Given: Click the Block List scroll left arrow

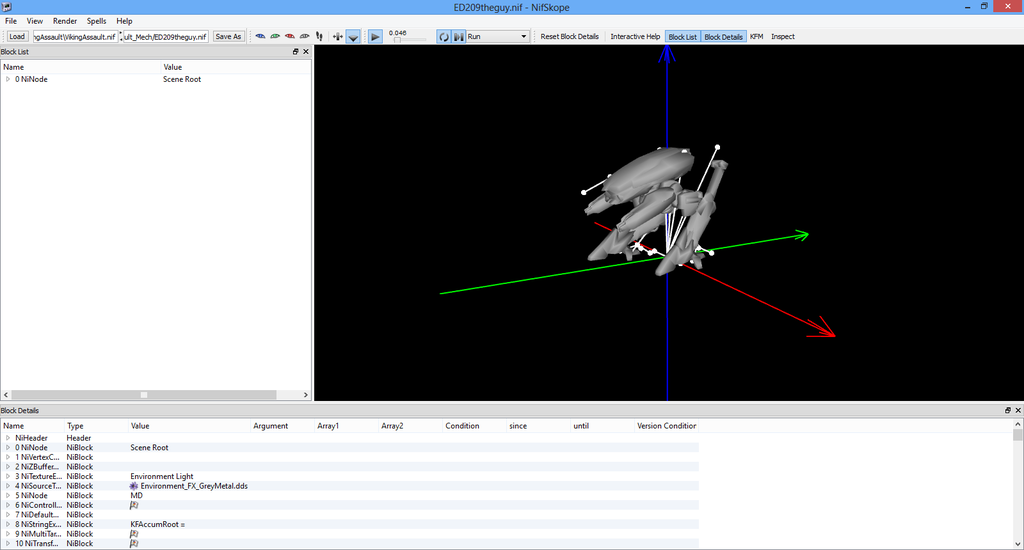Looking at the screenshot, I should [x=6, y=395].
